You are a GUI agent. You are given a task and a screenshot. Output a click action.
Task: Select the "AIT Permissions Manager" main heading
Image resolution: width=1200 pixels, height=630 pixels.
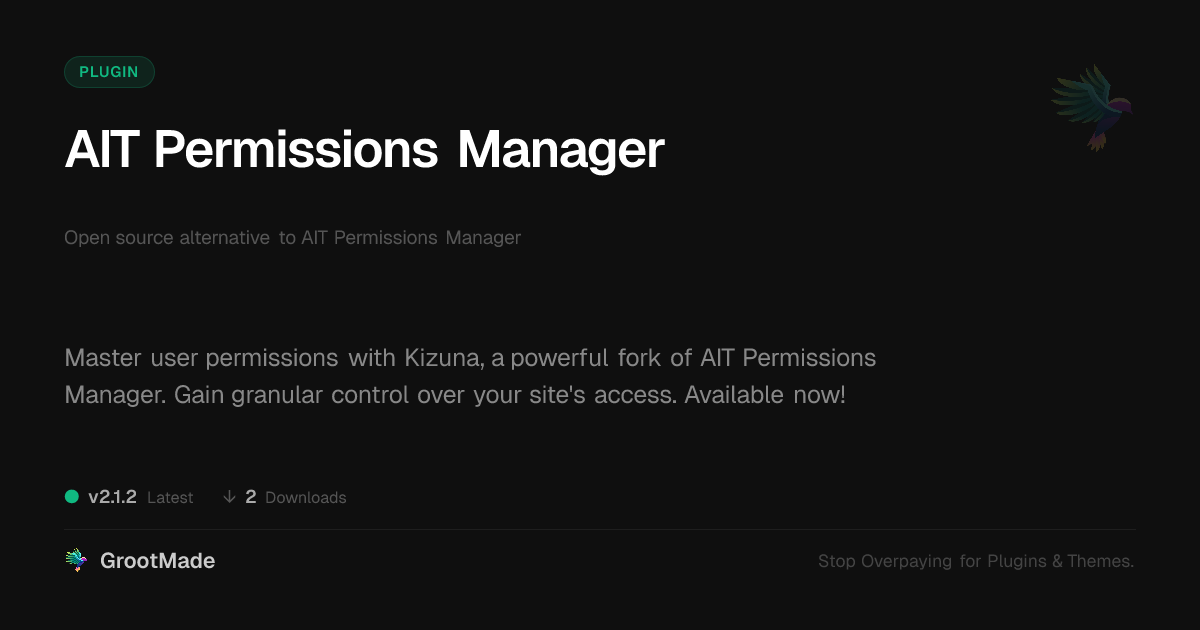point(364,150)
